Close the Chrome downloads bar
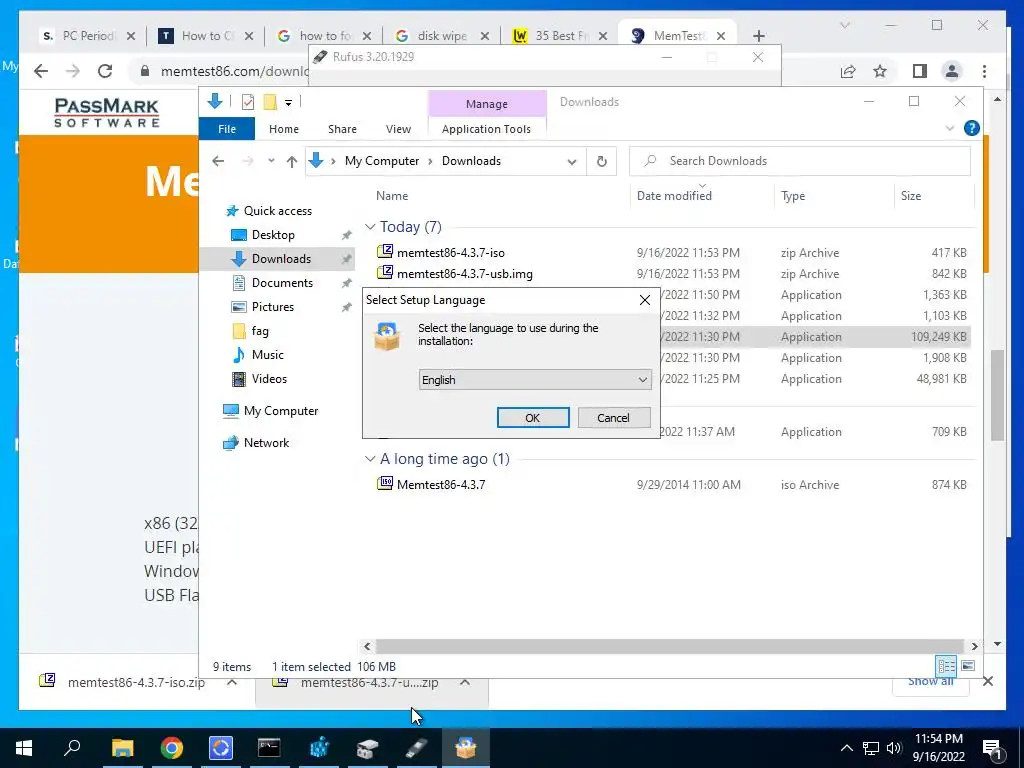 pyautogui.click(x=987, y=682)
